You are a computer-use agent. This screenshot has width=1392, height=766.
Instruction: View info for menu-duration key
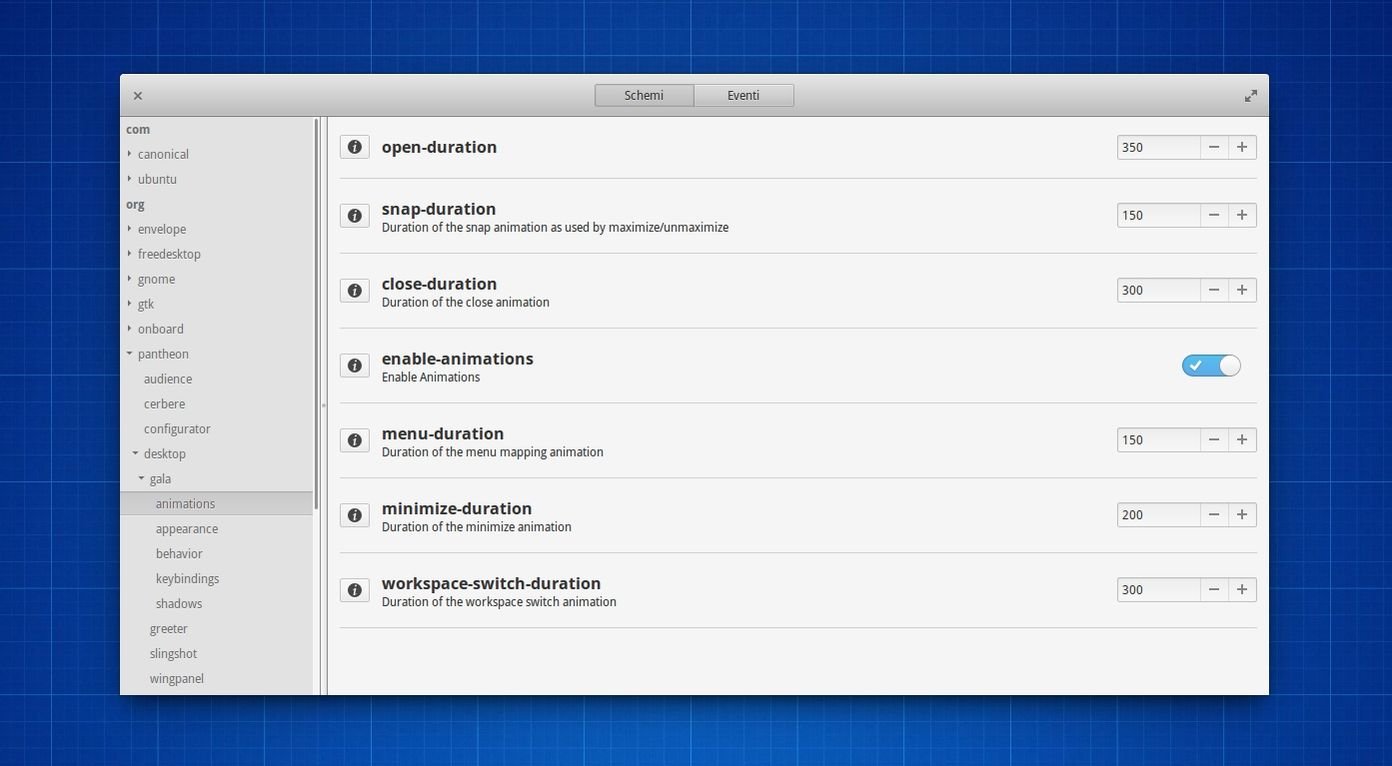coord(354,441)
